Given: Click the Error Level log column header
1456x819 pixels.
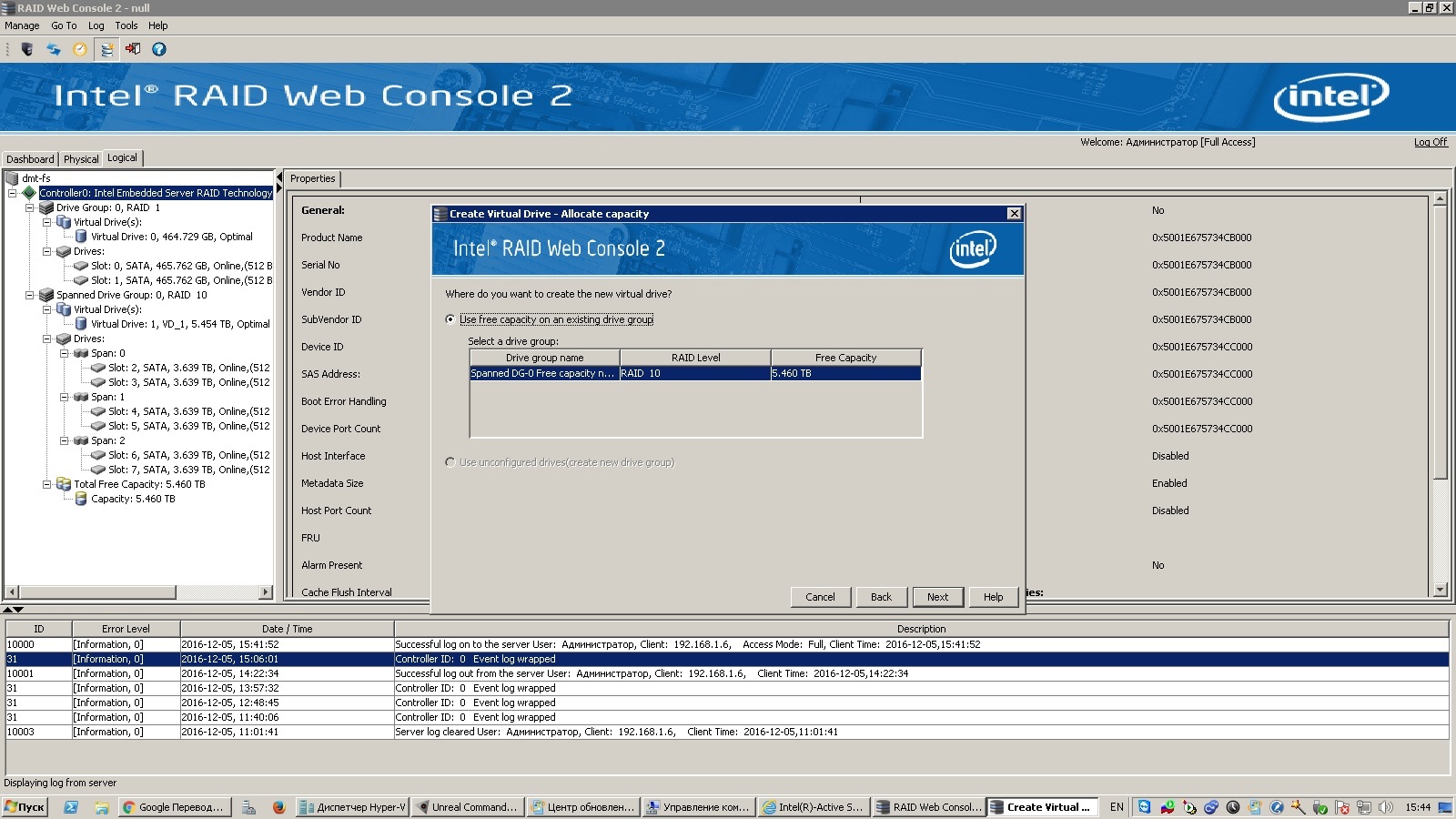Looking at the screenshot, I should [x=126, y=629].
